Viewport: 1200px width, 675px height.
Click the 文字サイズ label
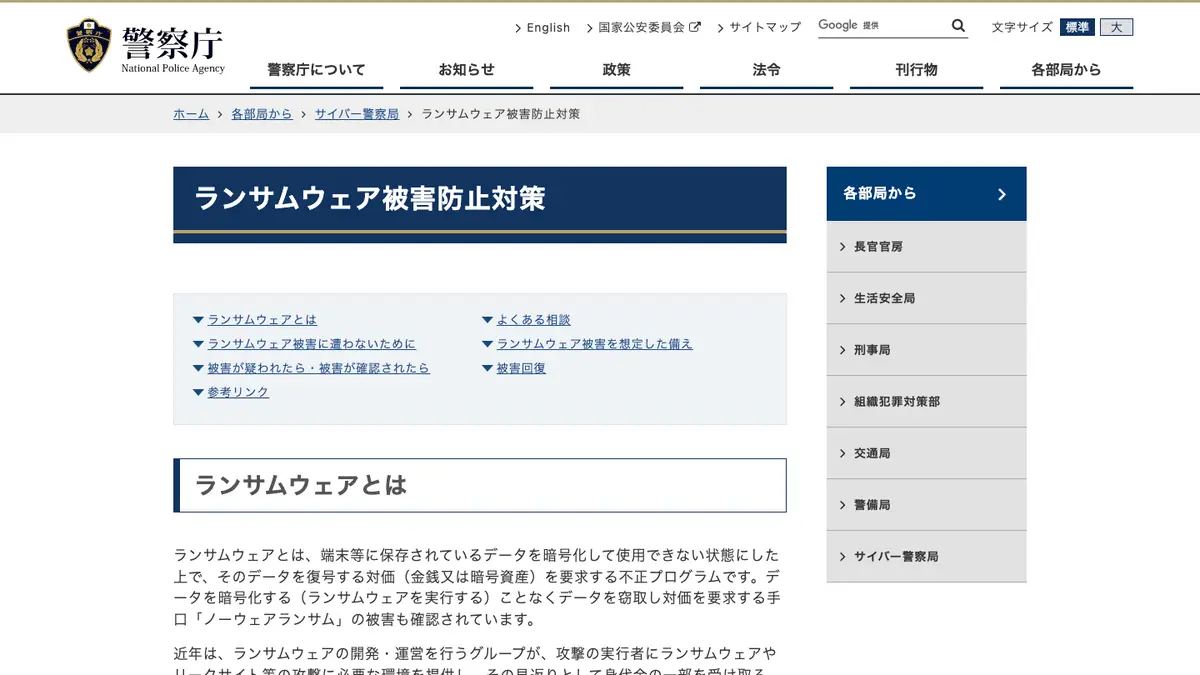1022,27
